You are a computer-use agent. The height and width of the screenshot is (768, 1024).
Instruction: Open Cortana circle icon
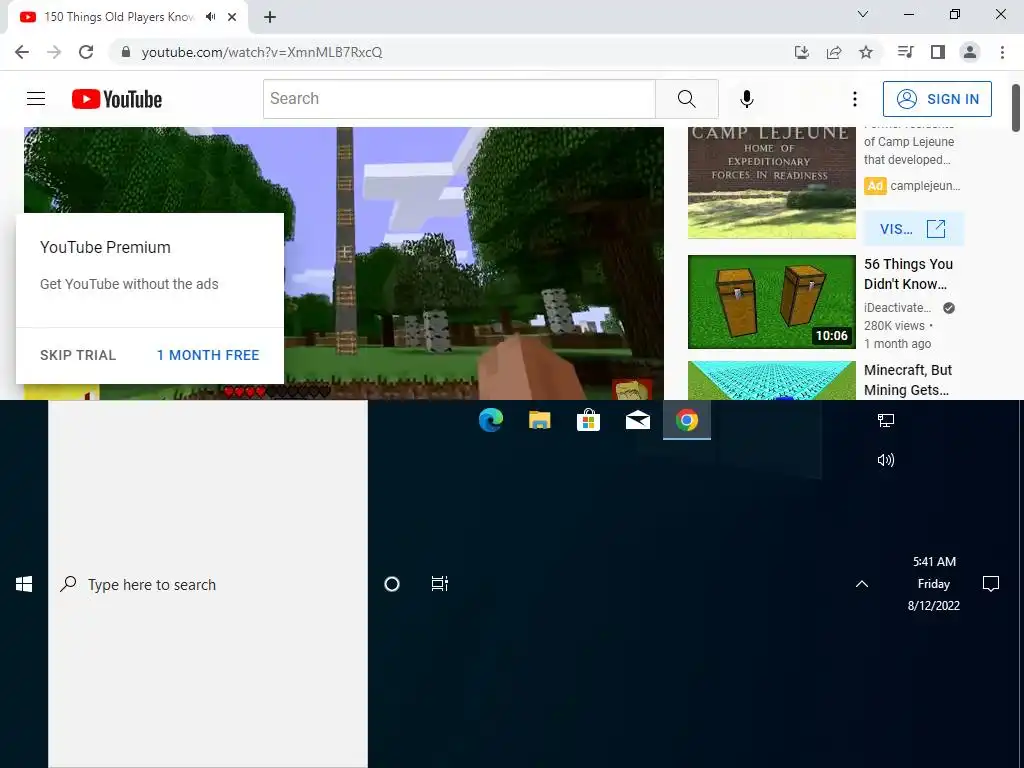click(392, 584)
